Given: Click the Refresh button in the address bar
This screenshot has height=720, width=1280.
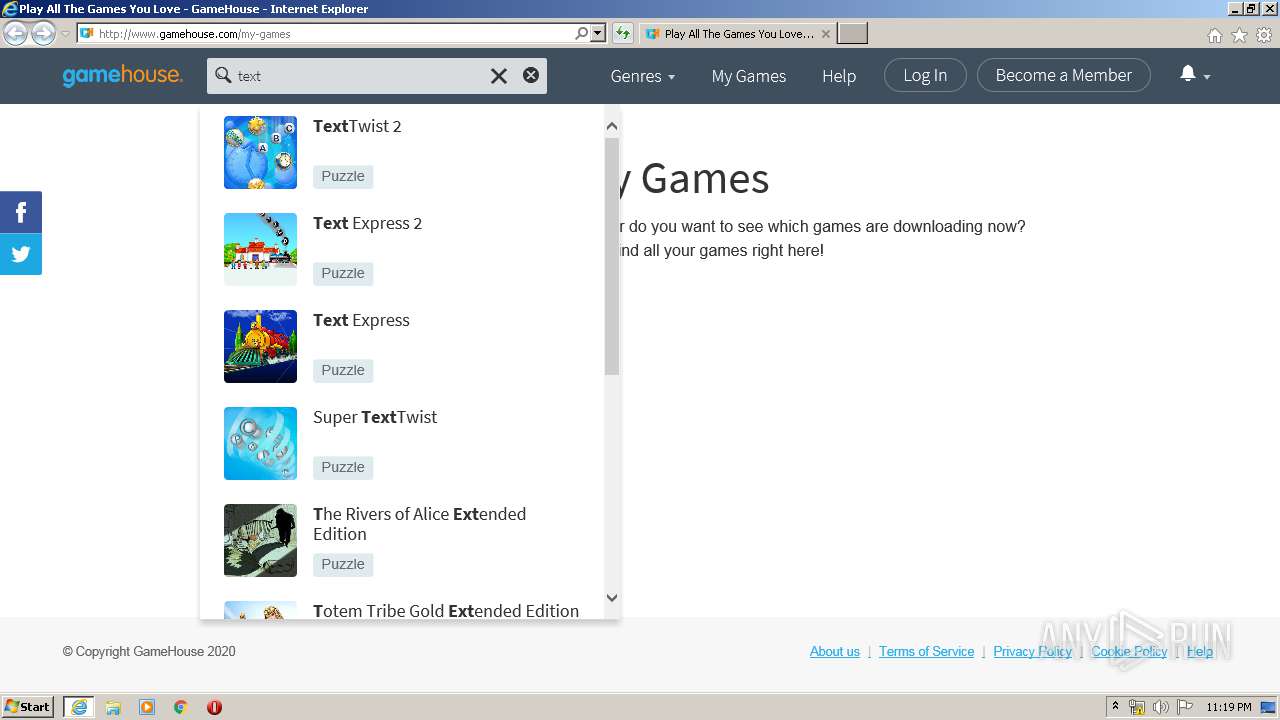Looking at the screenshot, I should [x=623, y=33].
